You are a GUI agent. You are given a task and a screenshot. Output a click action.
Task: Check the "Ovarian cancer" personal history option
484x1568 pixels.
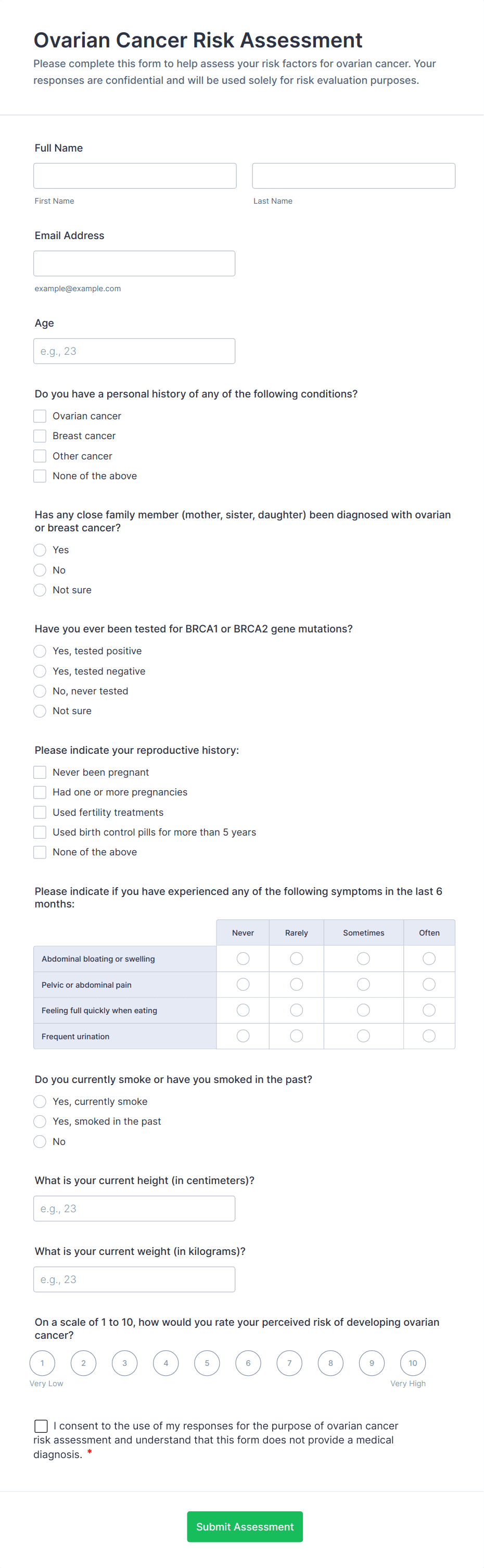40,416
